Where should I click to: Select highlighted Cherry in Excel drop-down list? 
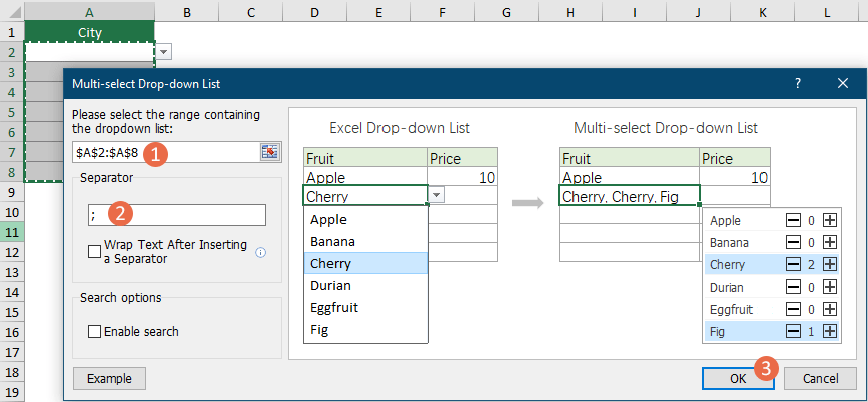click(x=366, y=263)
